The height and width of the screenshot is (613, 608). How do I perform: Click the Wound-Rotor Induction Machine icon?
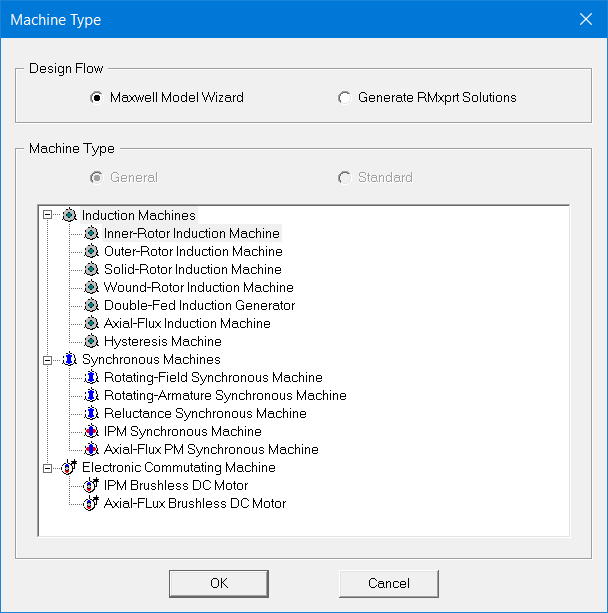click(x=91, y=287)
